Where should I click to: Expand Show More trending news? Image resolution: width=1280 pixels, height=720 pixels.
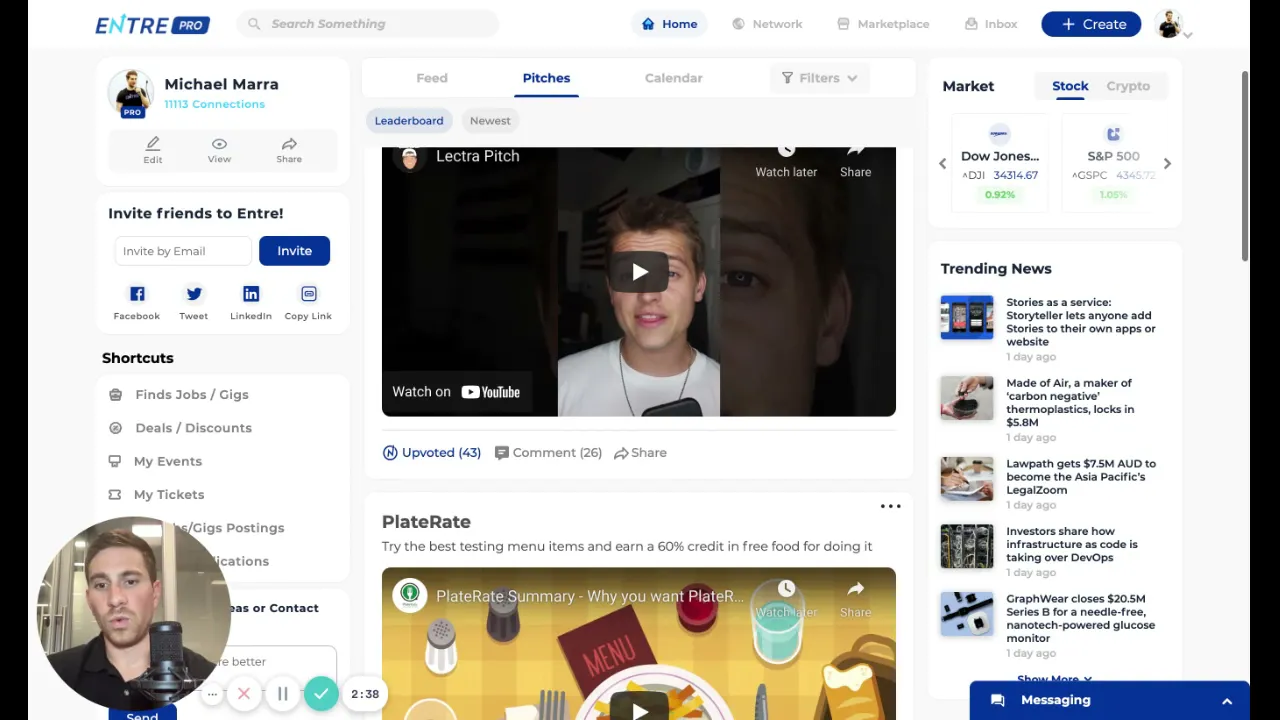(x=1054, y=679)
